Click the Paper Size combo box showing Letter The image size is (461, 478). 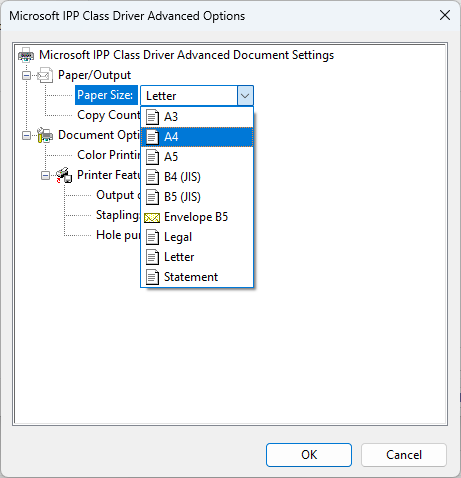pyautogui.click(x=197, y=96)
